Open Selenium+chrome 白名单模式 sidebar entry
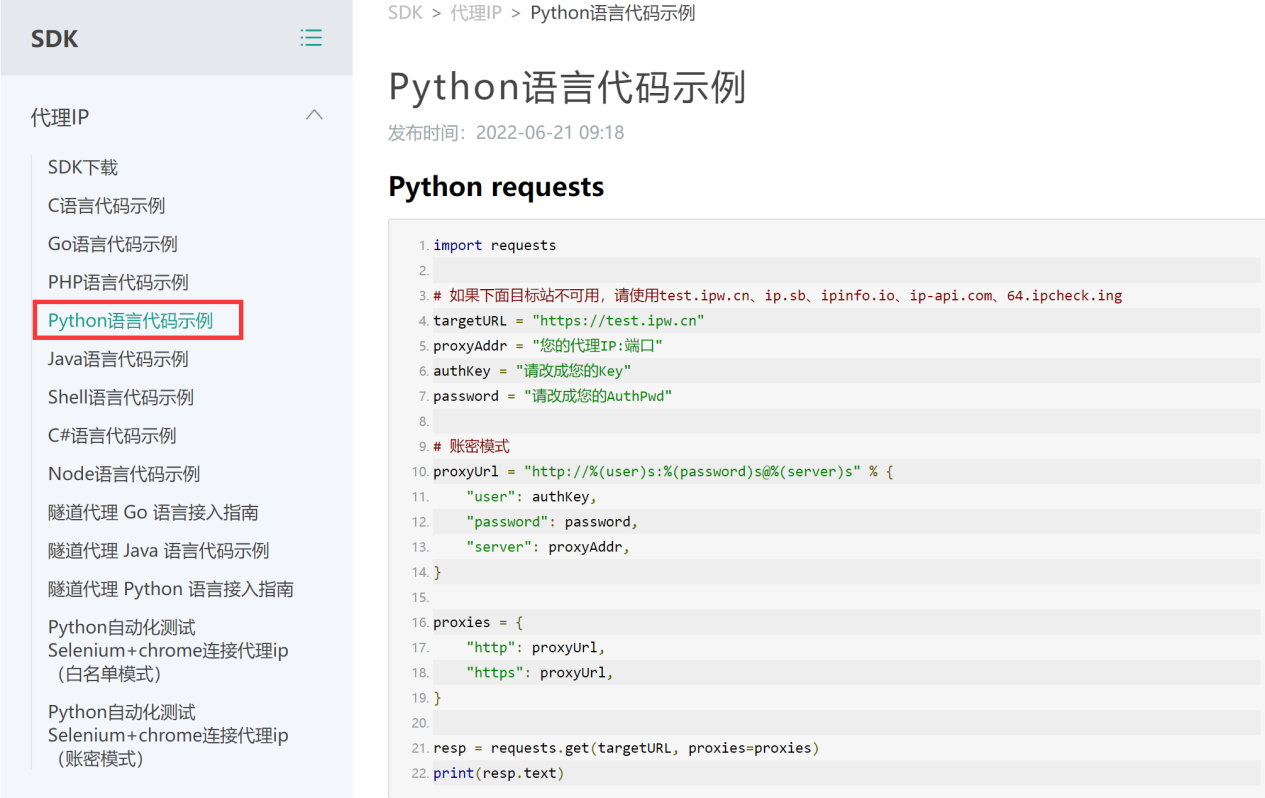 click(x=168, y=650)
